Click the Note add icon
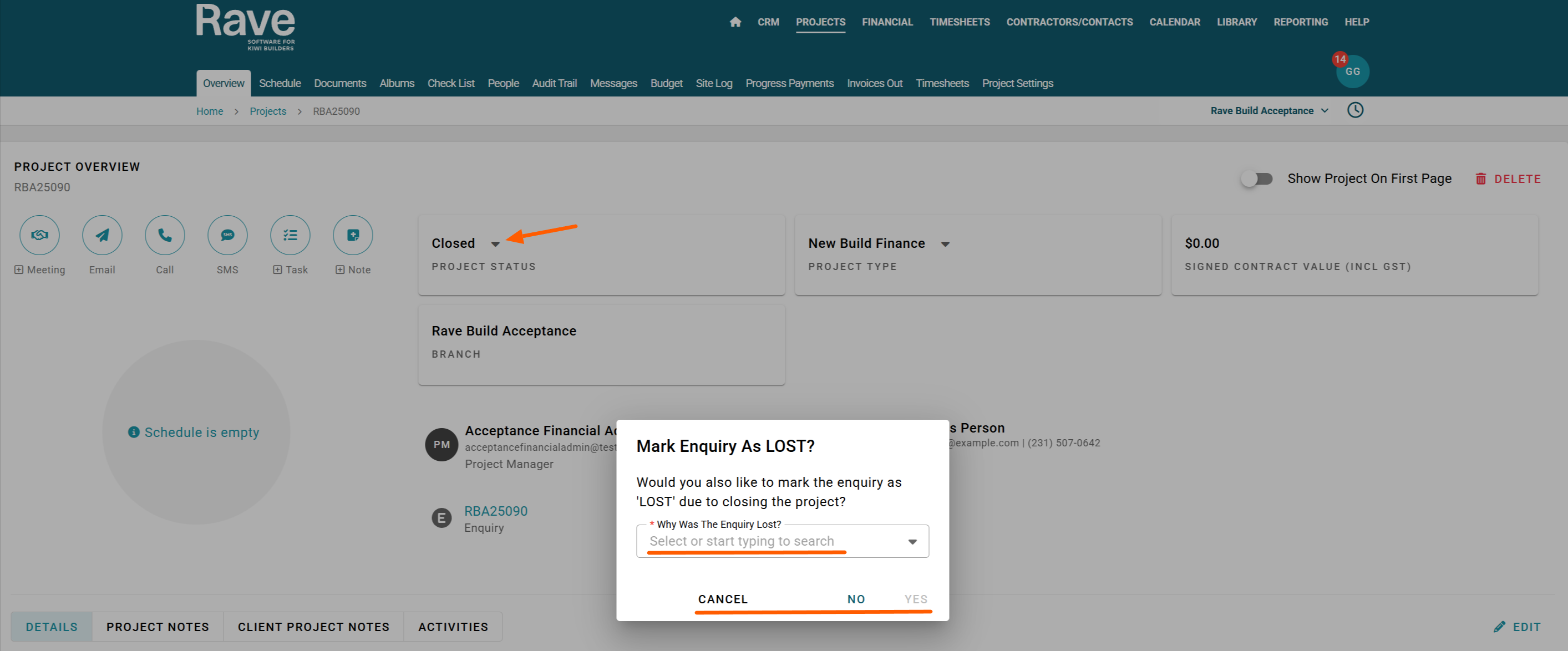 tap(353, 235)
